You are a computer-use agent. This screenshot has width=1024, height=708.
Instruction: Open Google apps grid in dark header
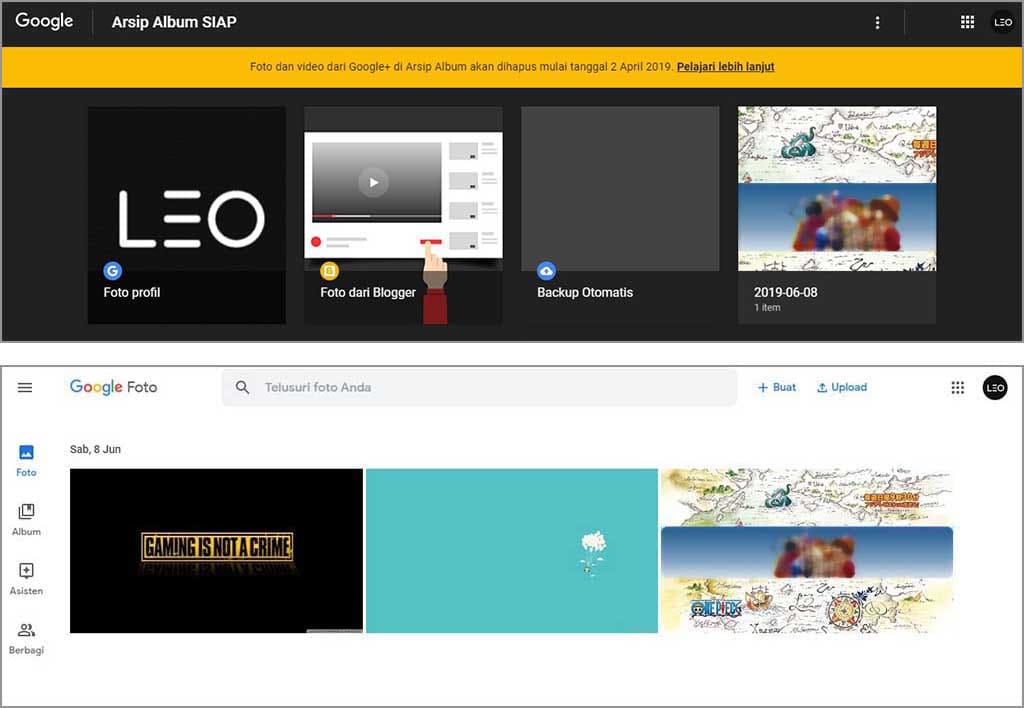(x=967, y=22)
